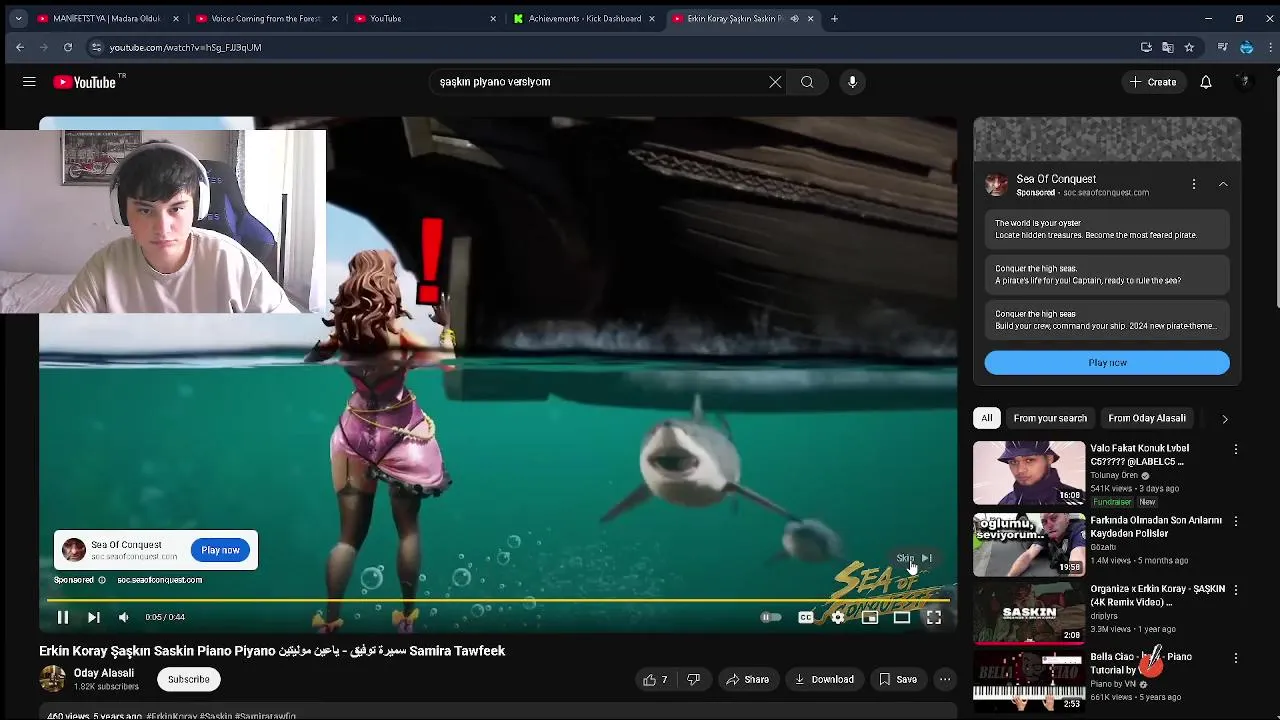
Task: Open the browser three-dot menu
Action: point(1271,47)
